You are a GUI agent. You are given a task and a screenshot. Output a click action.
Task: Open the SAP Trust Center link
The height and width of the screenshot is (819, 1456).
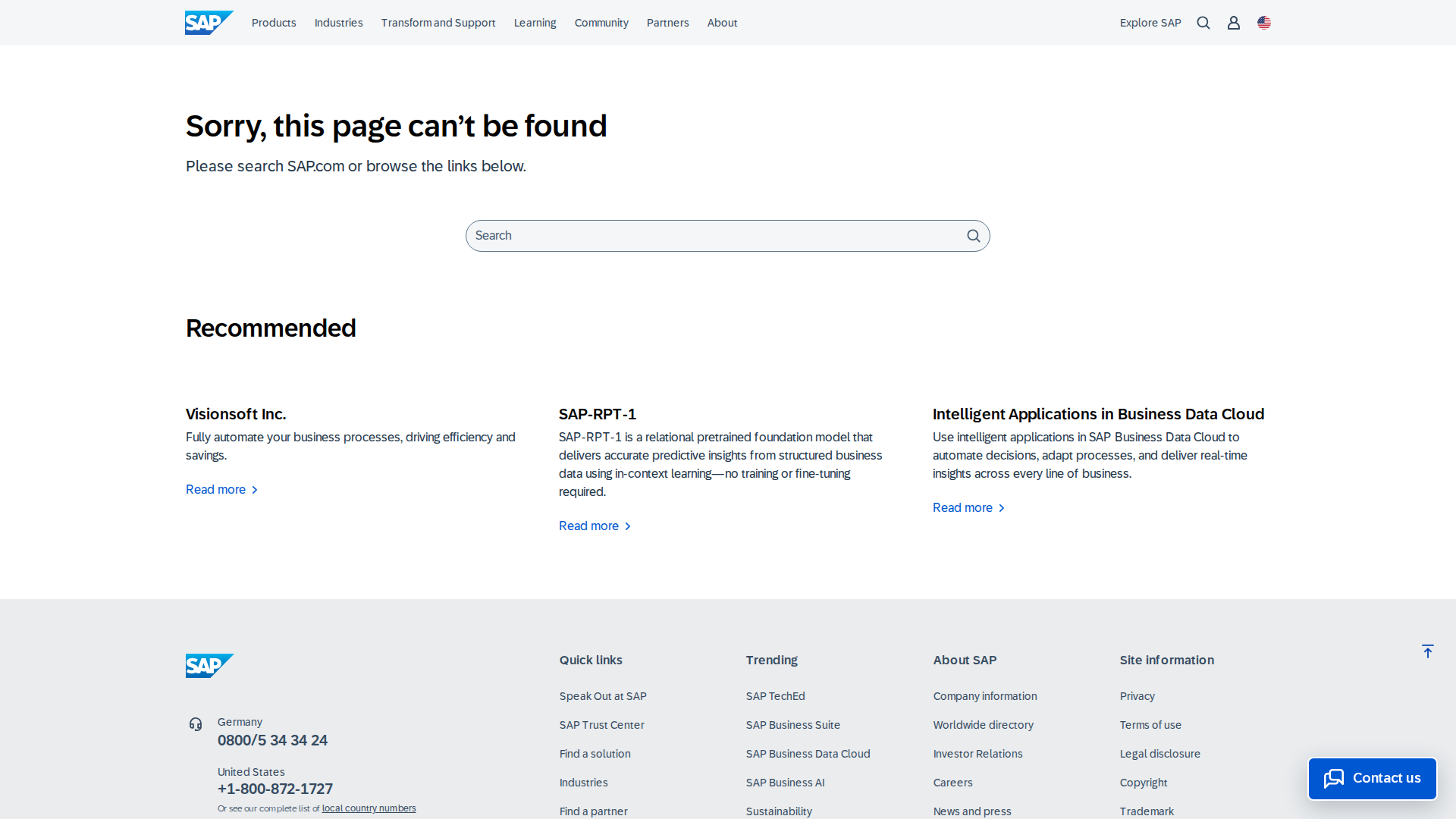point(601,725)
